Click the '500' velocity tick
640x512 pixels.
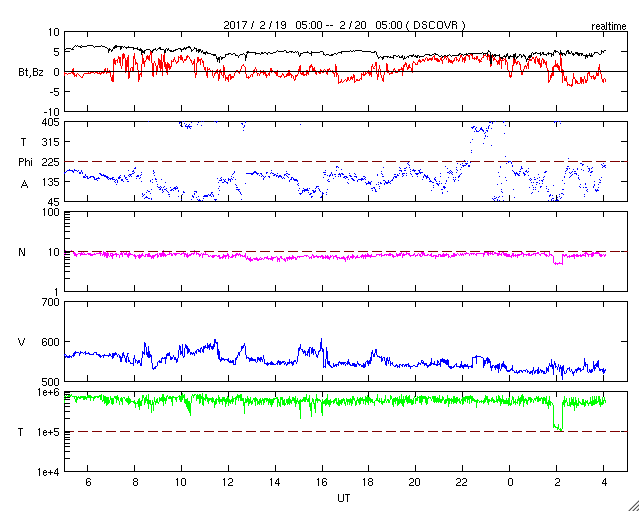[x=52, y=382]
